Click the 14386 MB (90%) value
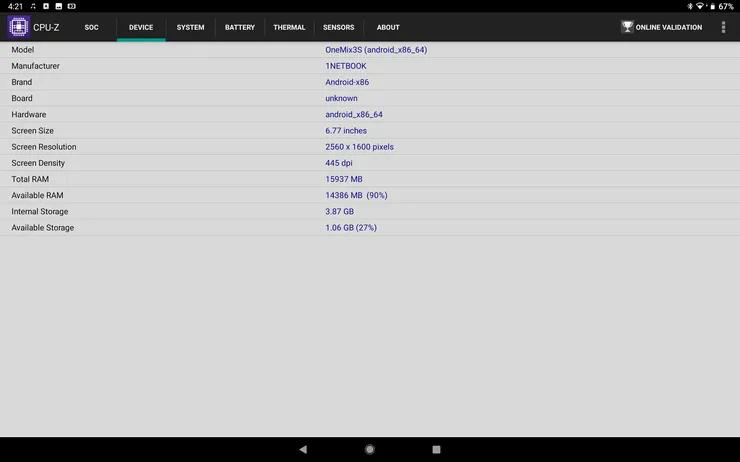Viewport: 740px width, 462px height. (356, 195)
